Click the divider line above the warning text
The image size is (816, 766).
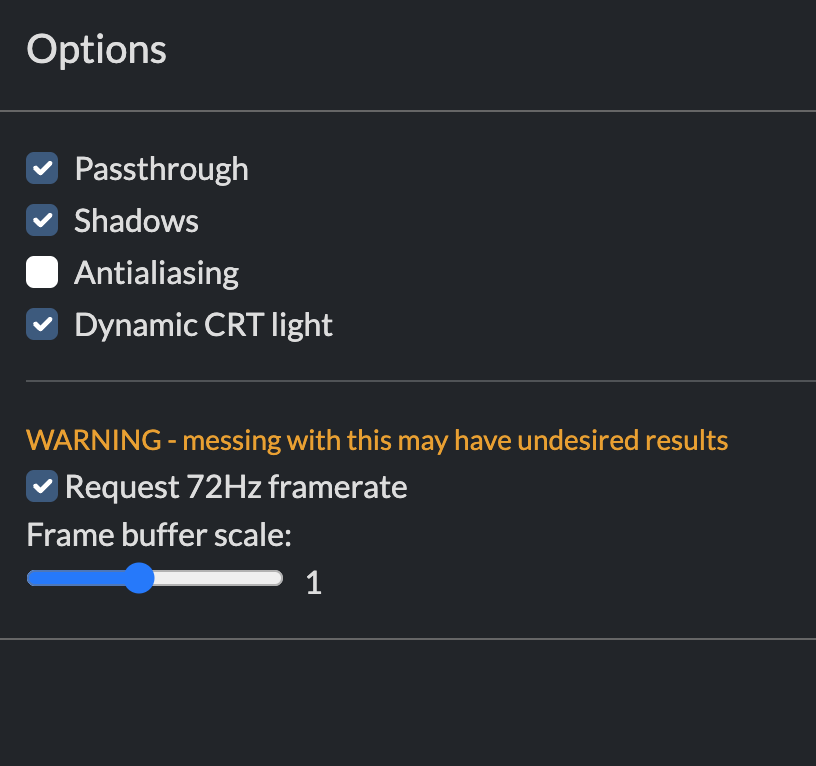420,381
